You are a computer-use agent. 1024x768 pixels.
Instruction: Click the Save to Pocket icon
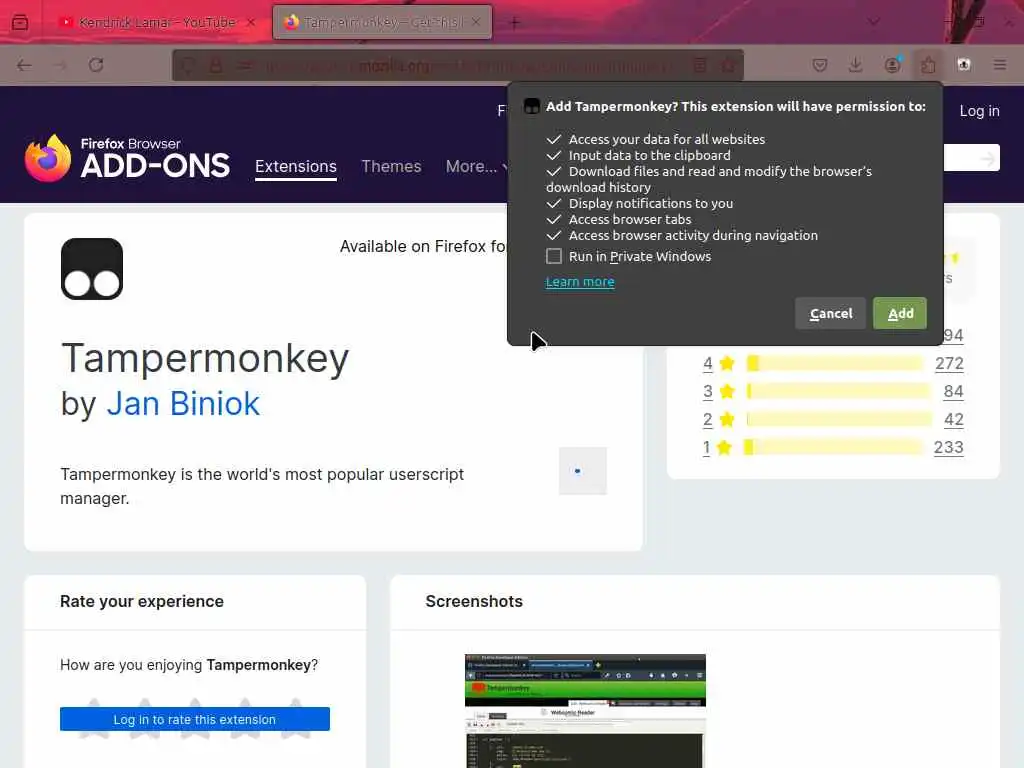820,65
